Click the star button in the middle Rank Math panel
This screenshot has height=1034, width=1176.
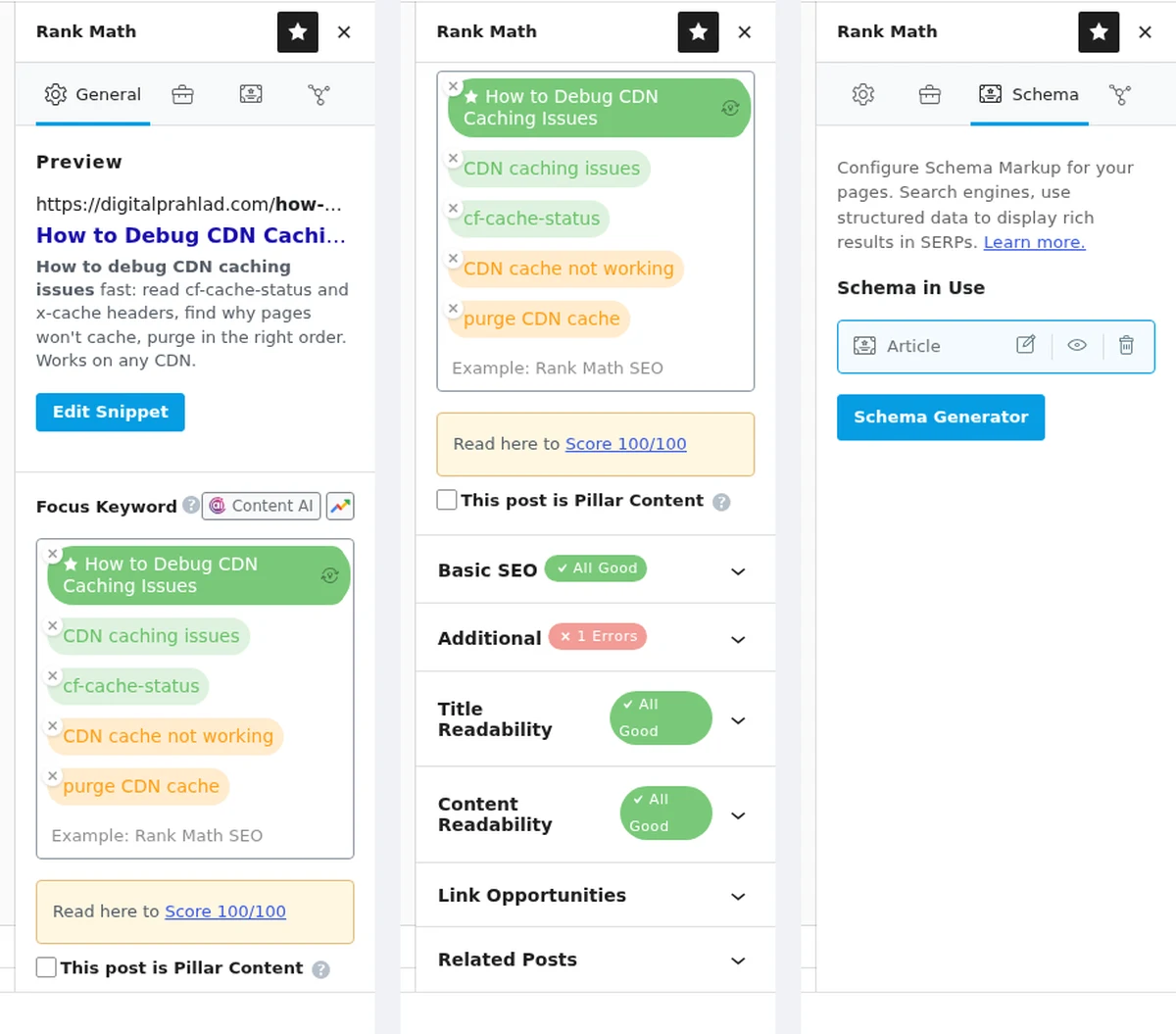[x=699, y=32]
